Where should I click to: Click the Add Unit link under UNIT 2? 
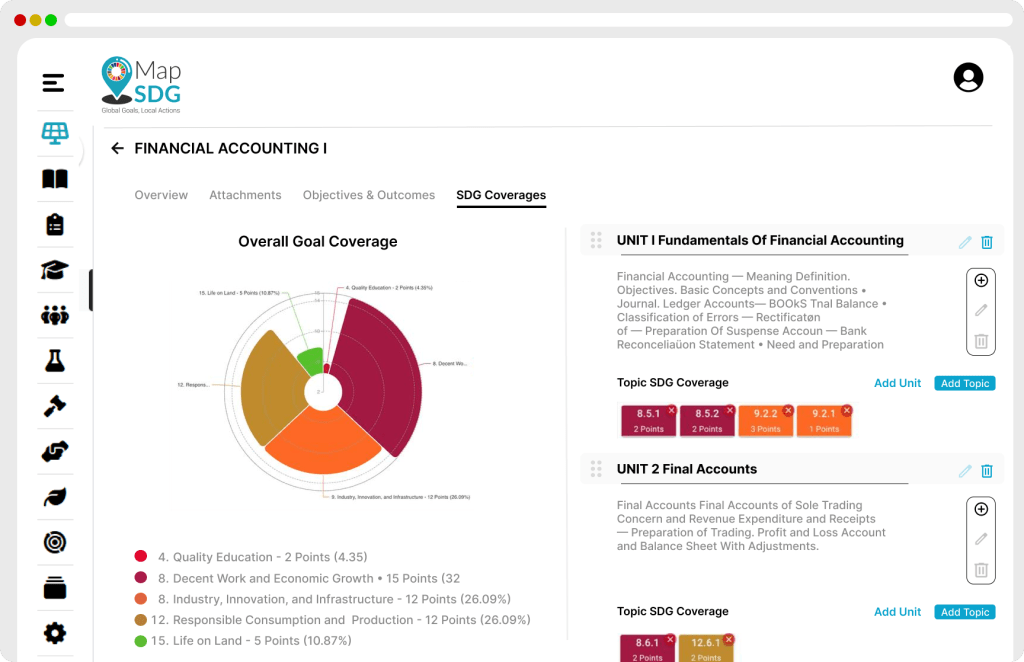pyautogui.click(x=898, y=612)
